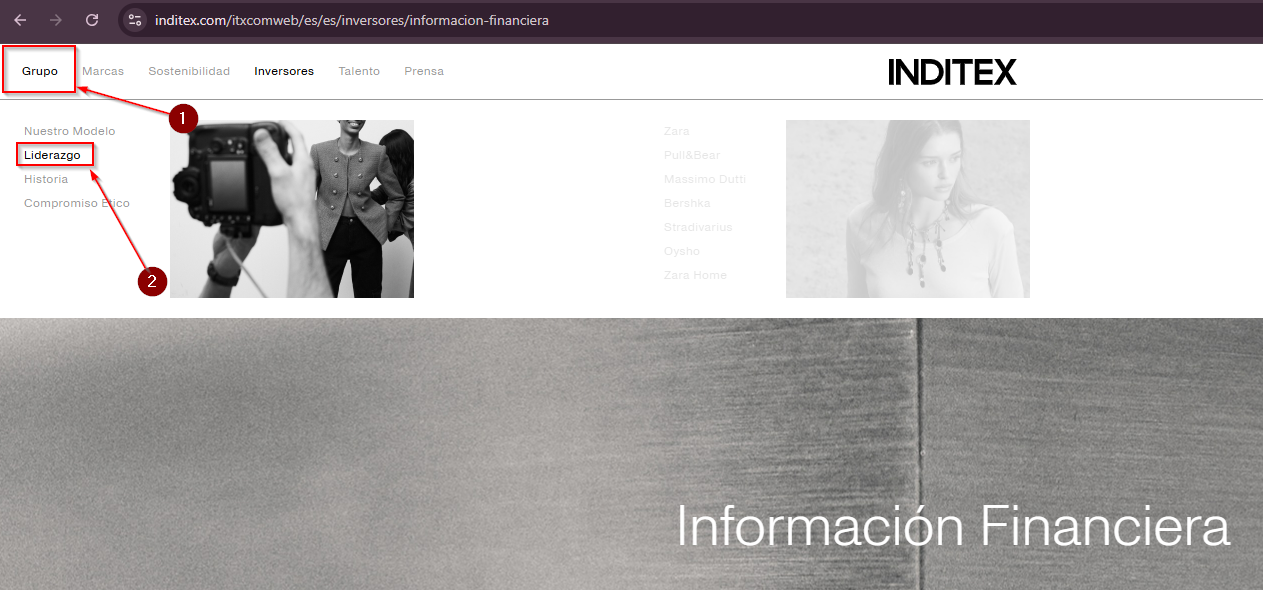Click the browser forward arrow

pyautogui.click(x=56, y=20)
